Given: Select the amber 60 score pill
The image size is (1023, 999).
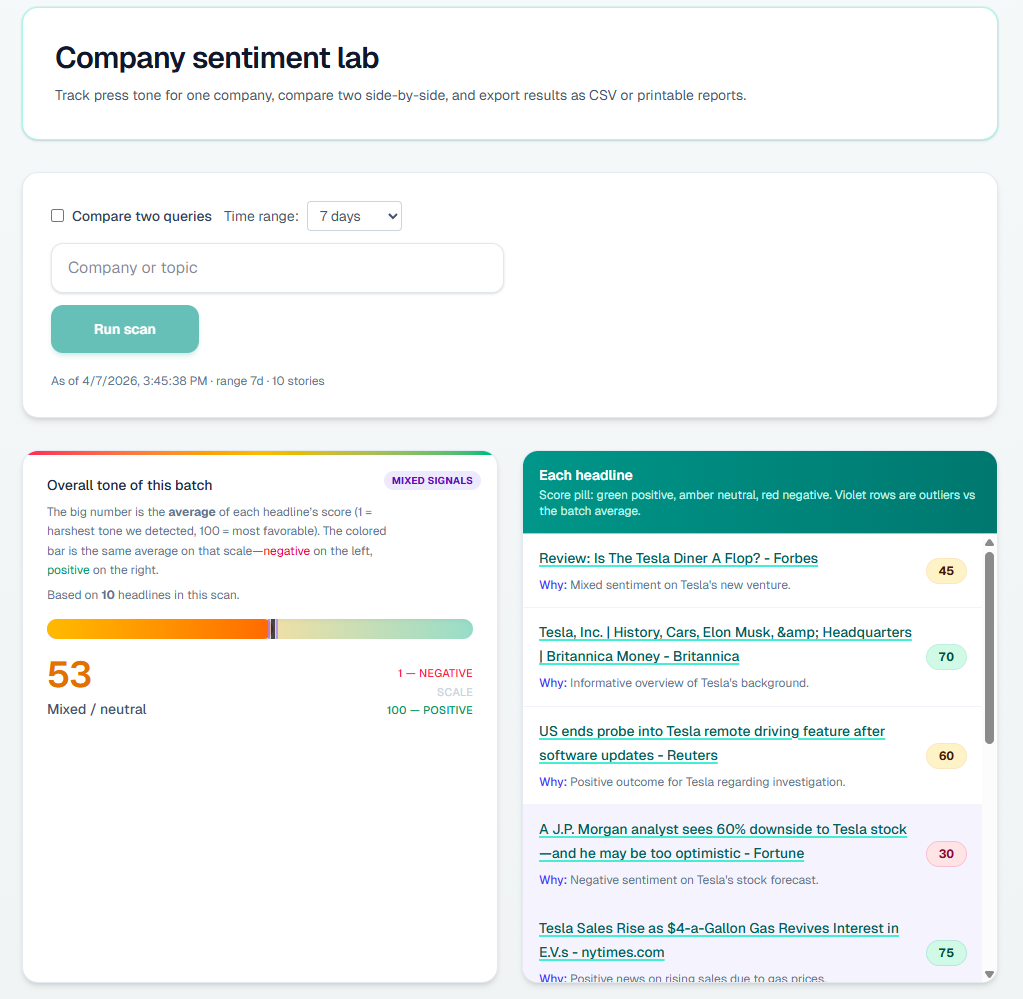Looking at the screenshot, I should pyautogui.click(x=945, y=756).
